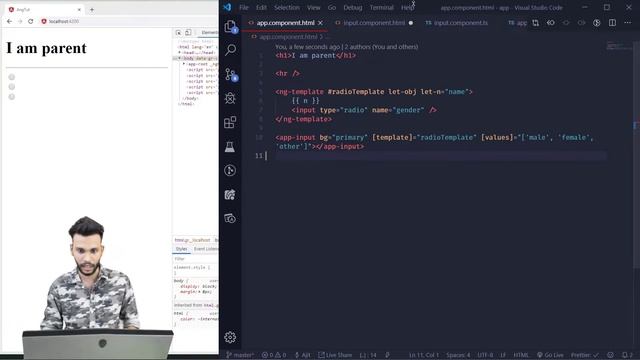Click Prettier in status bar
The width and height of the screenshot is (640, 360).
pyautogui.click(x=584, y=355)
